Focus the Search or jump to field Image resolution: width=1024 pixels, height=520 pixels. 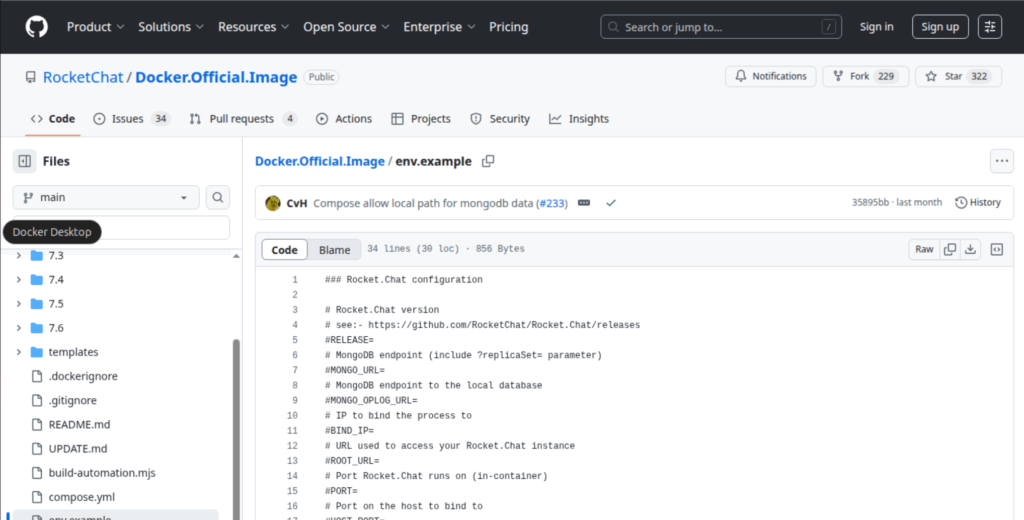(x=721, y=27)
